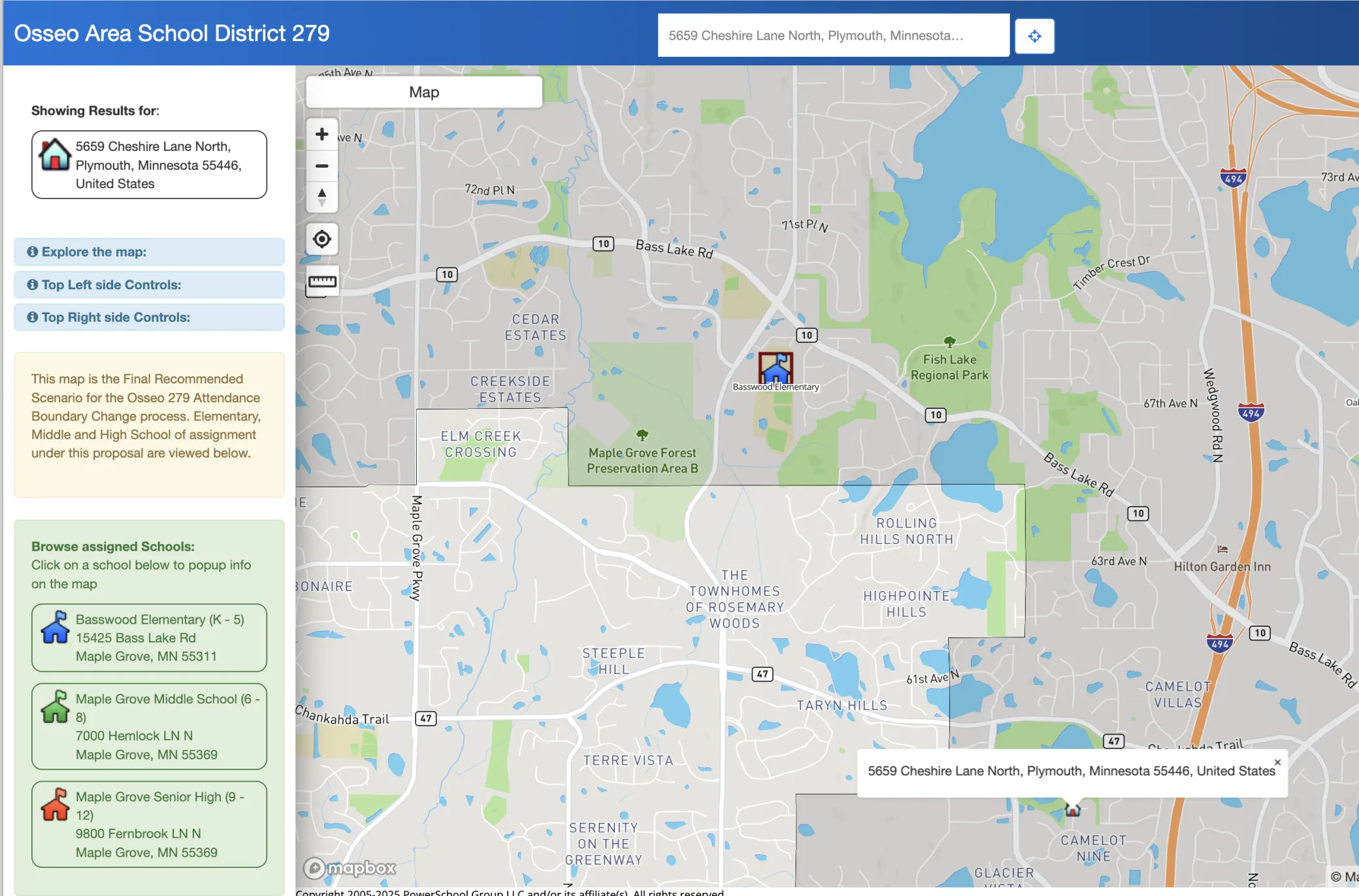
Task: Click the geolocate target map control
Action: click(x=321, y=239)
